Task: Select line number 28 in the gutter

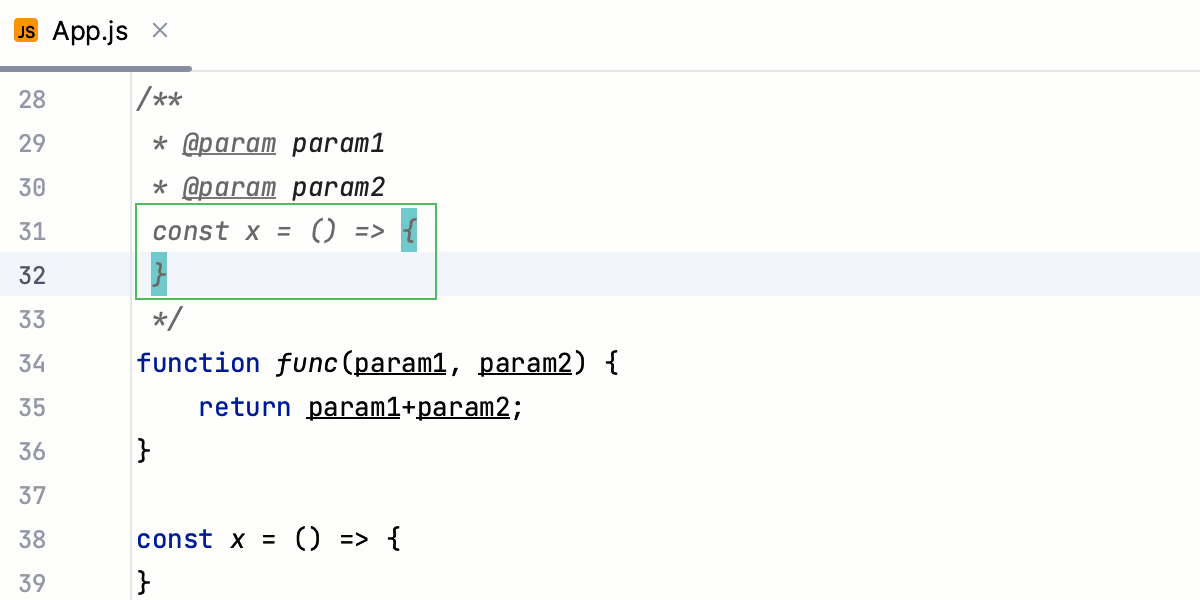Action: click(31, 99)
